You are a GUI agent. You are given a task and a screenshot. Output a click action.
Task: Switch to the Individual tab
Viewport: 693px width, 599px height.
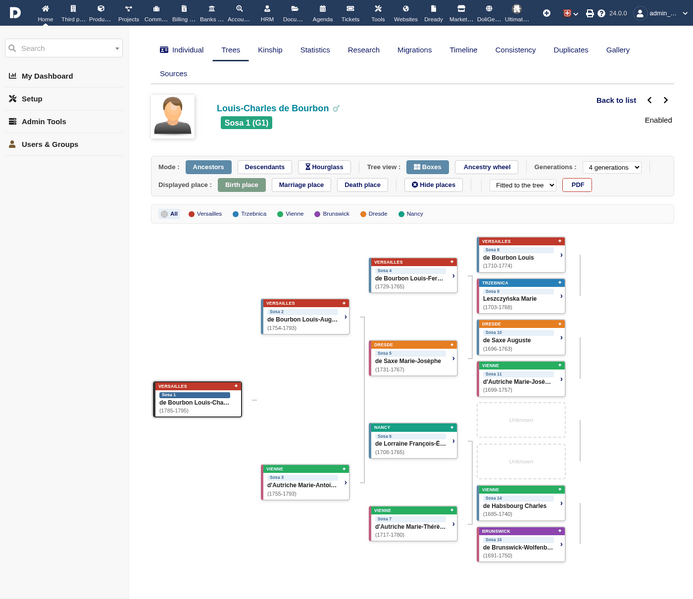[x=182, y=50]
